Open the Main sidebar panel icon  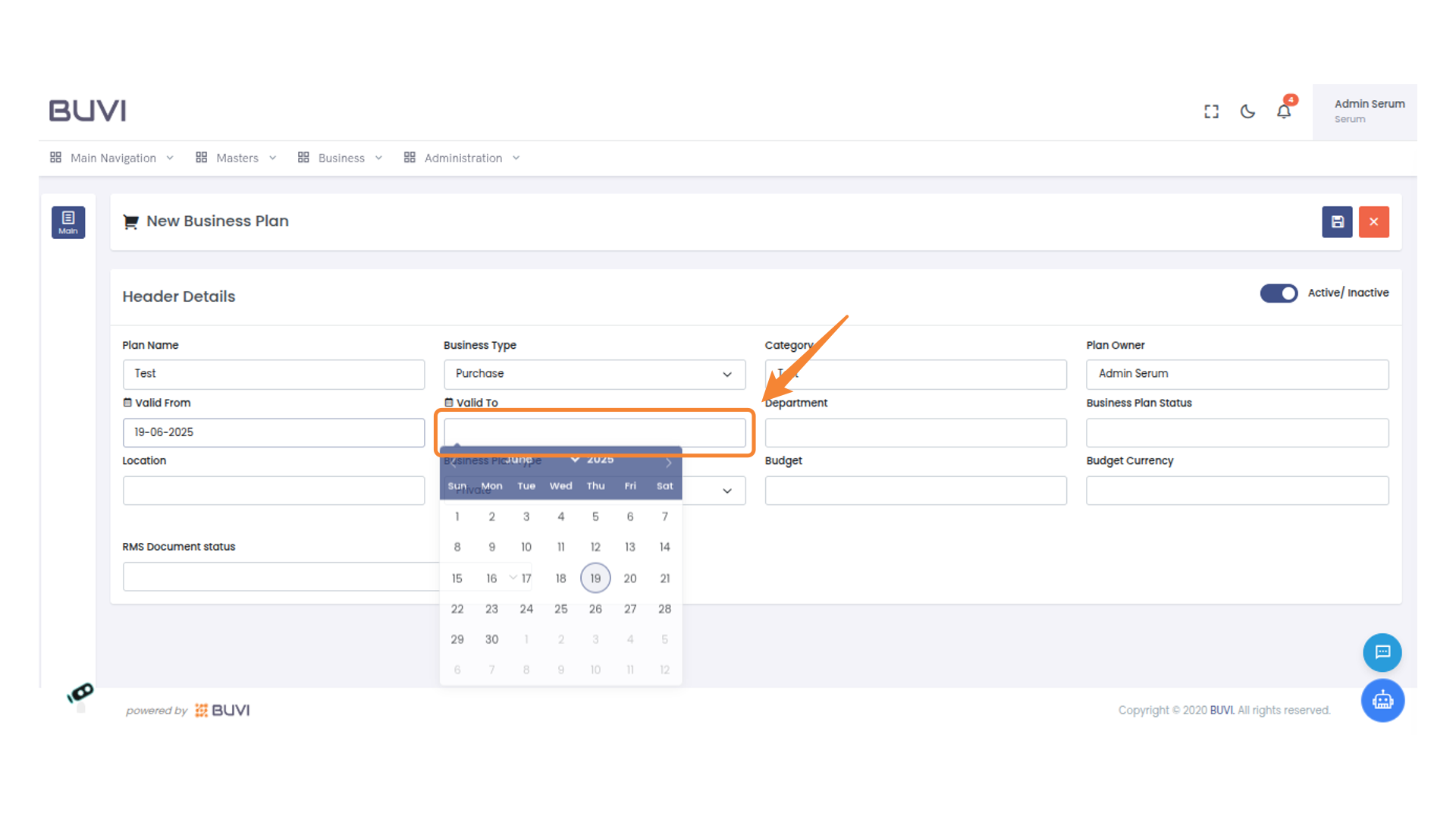(x=68, y=222)
